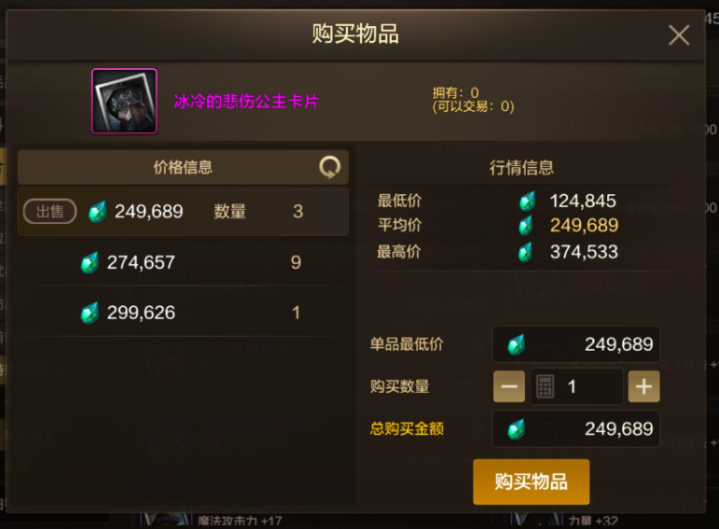Click the card item thumbnail

click(x=124, y=101)
